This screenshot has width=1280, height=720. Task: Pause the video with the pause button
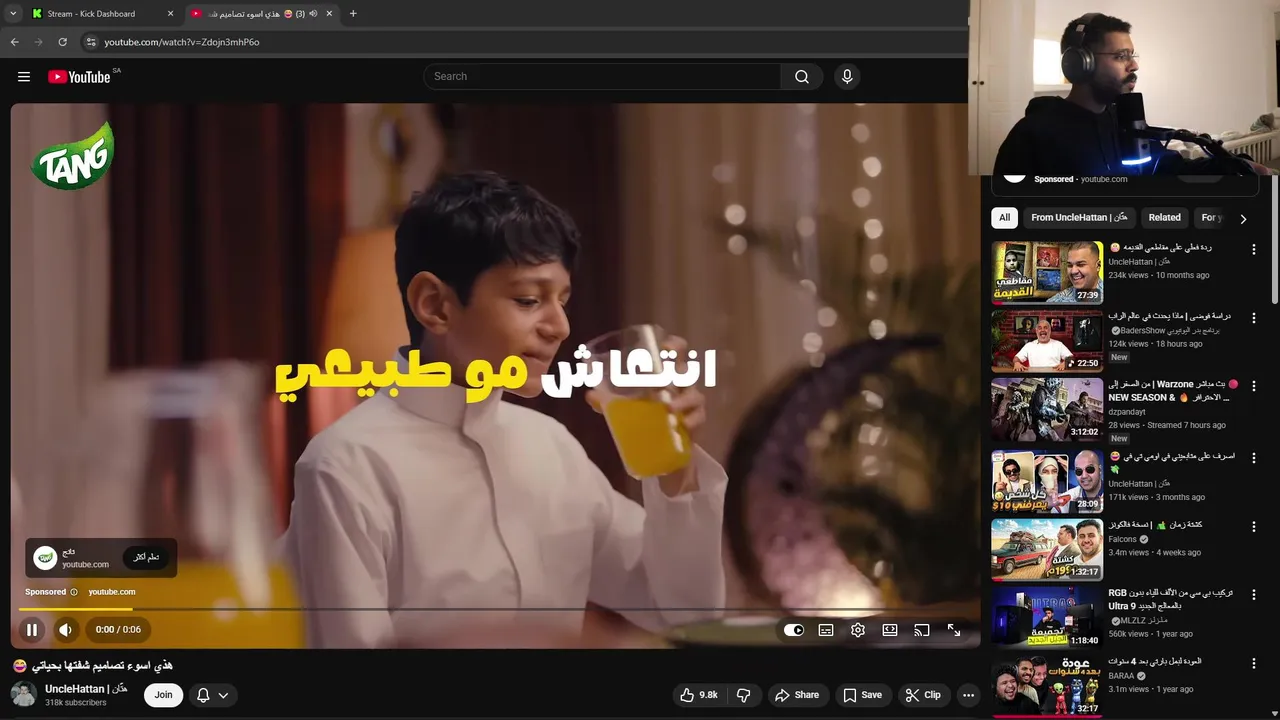pos(32,630)
